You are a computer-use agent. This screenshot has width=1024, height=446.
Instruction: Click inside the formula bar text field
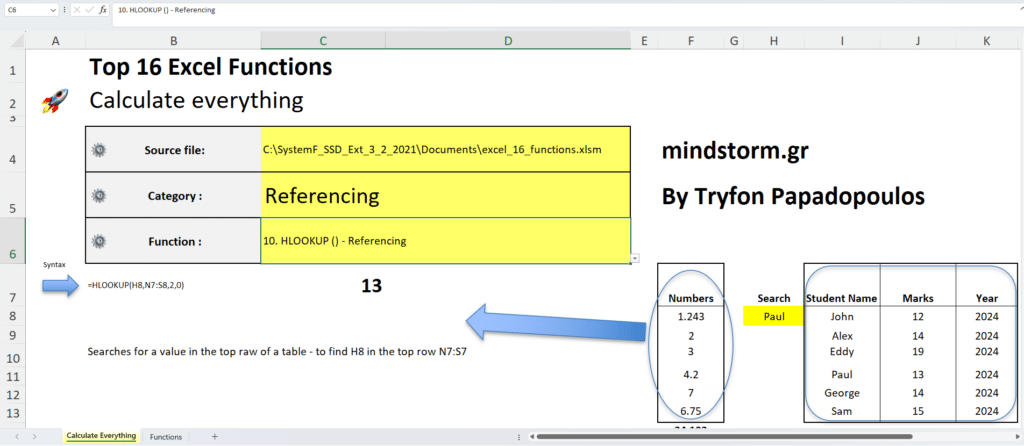[x=500, y=9]
